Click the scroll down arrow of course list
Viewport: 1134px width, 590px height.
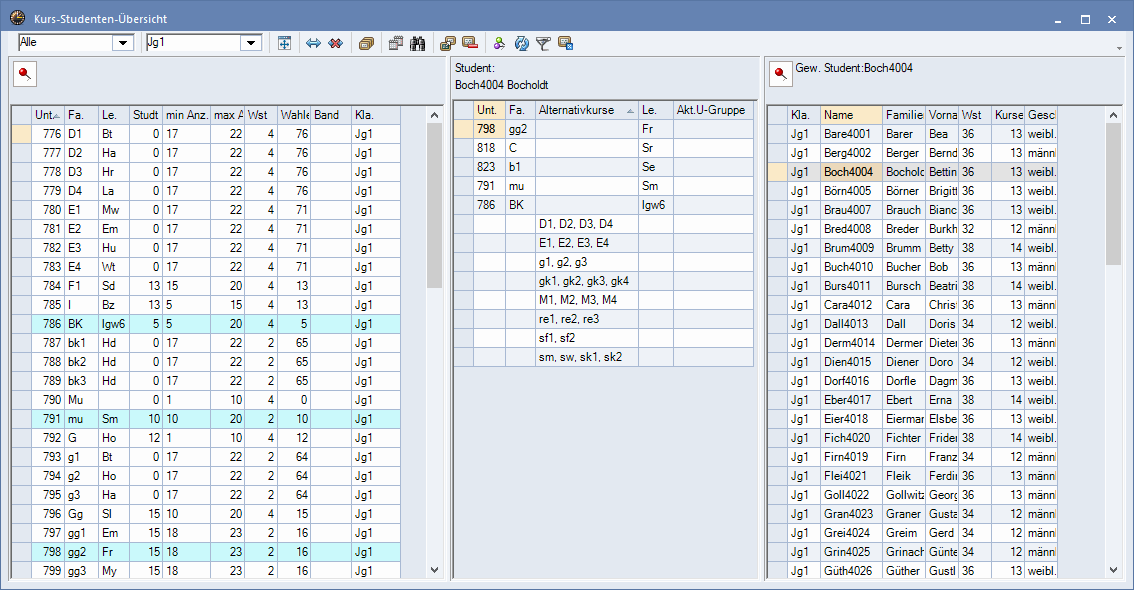434,570
